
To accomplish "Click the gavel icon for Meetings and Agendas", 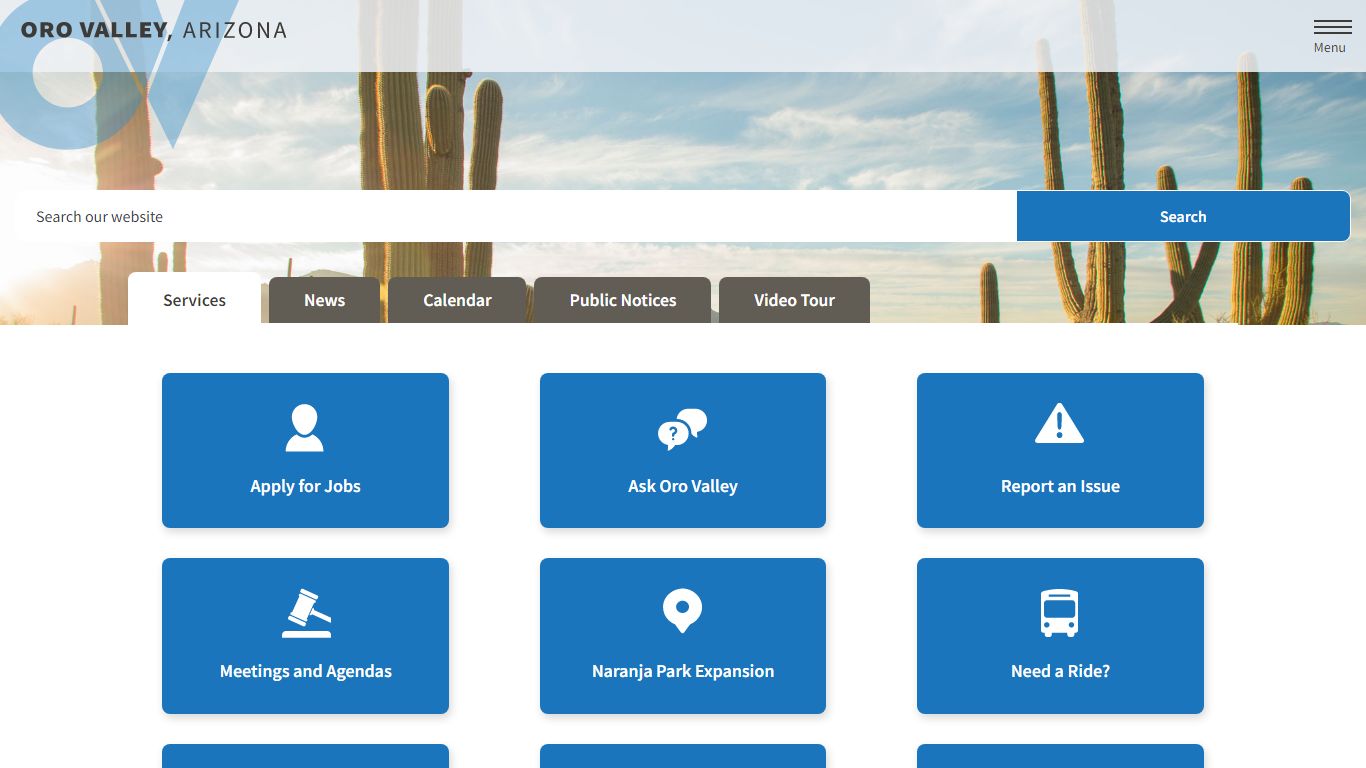I will click(306, 613).
